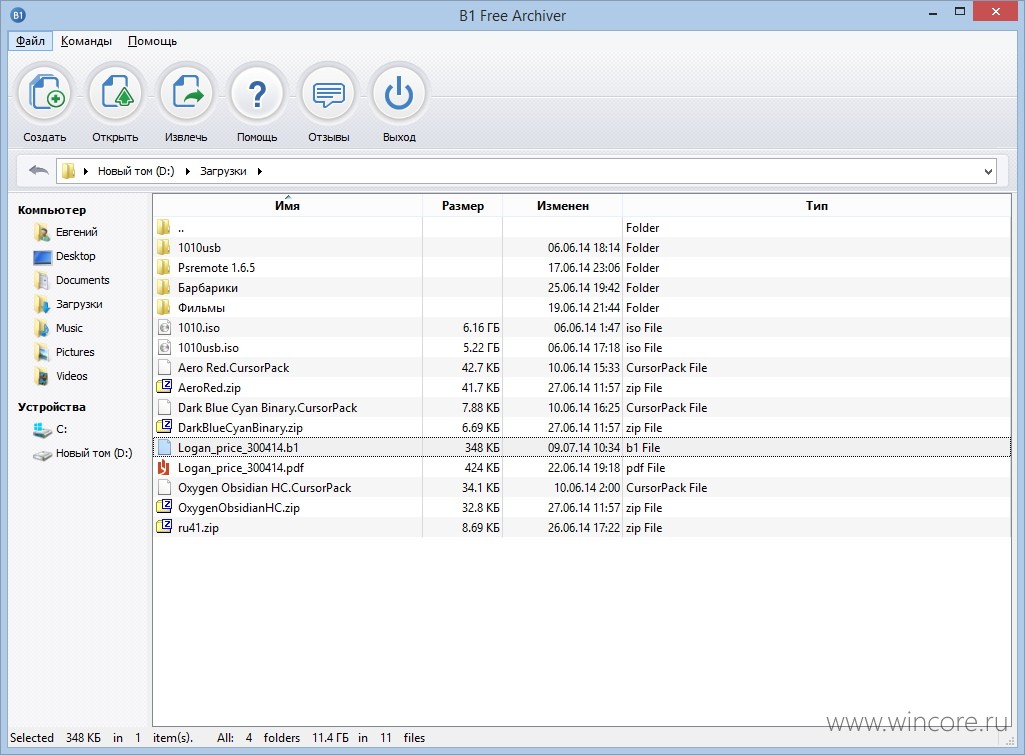This screenshot has height=755, width=1025.
Task: Click the 'b1 File' type cell
Action: click(643, 448)
